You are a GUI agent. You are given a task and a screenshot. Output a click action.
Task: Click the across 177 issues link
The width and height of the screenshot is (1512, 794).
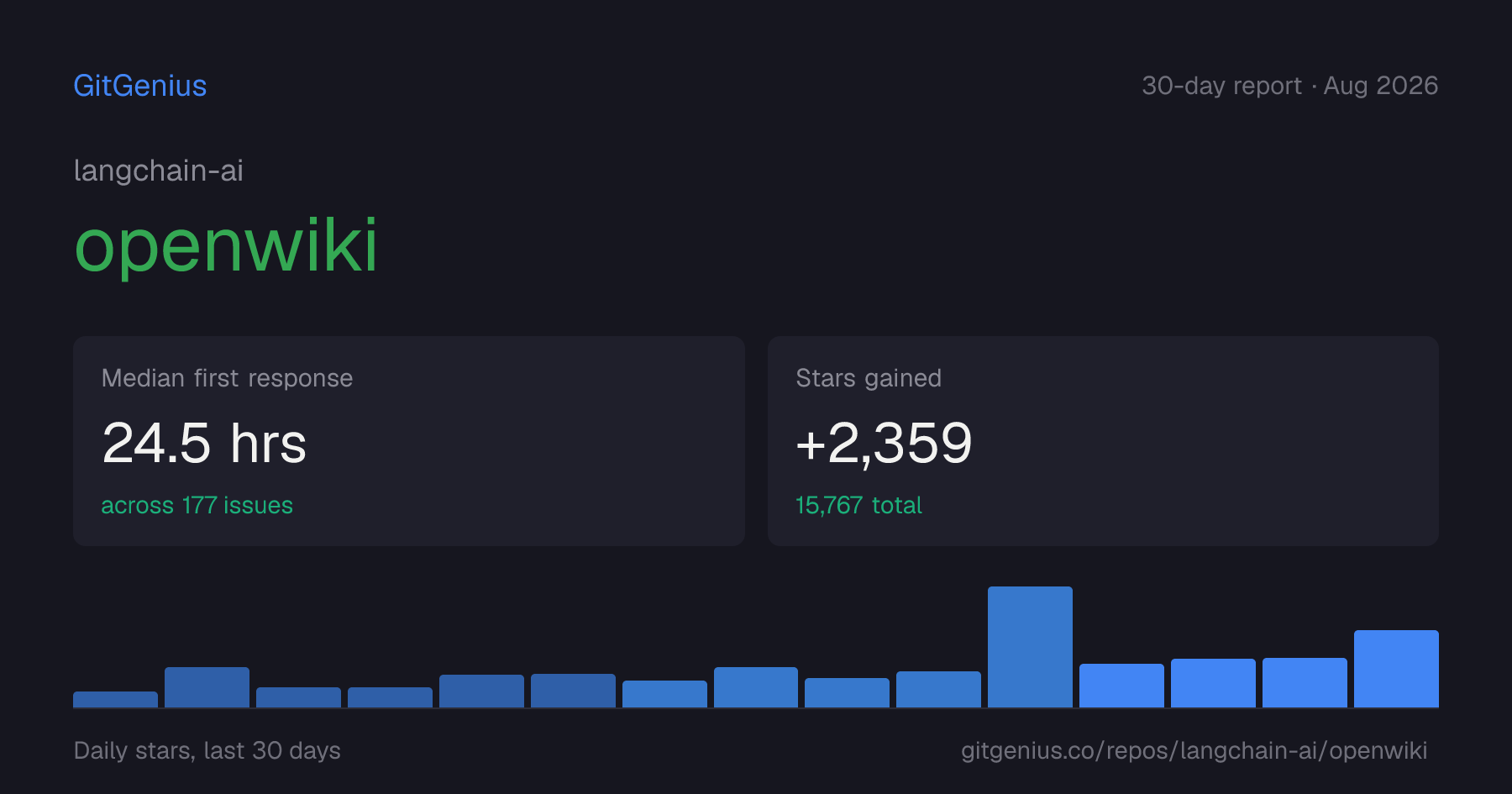tap(197, 505)
